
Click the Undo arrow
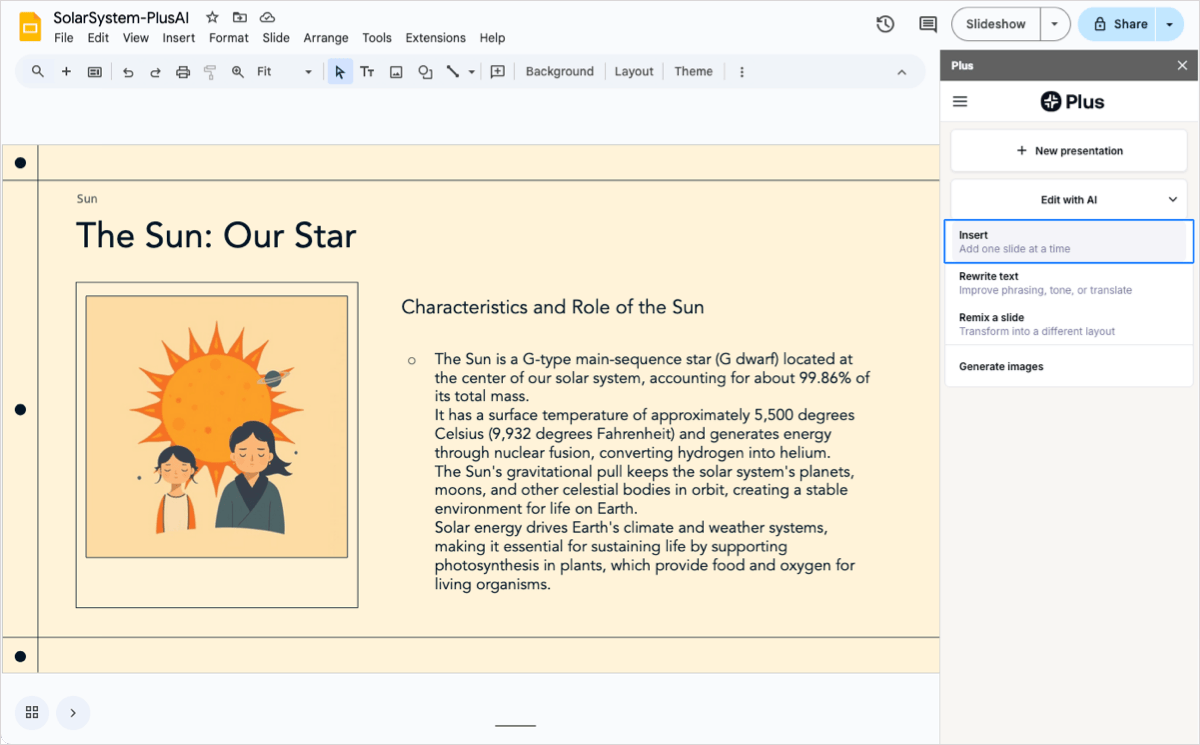pyautogui.click(x=128, y=72)
